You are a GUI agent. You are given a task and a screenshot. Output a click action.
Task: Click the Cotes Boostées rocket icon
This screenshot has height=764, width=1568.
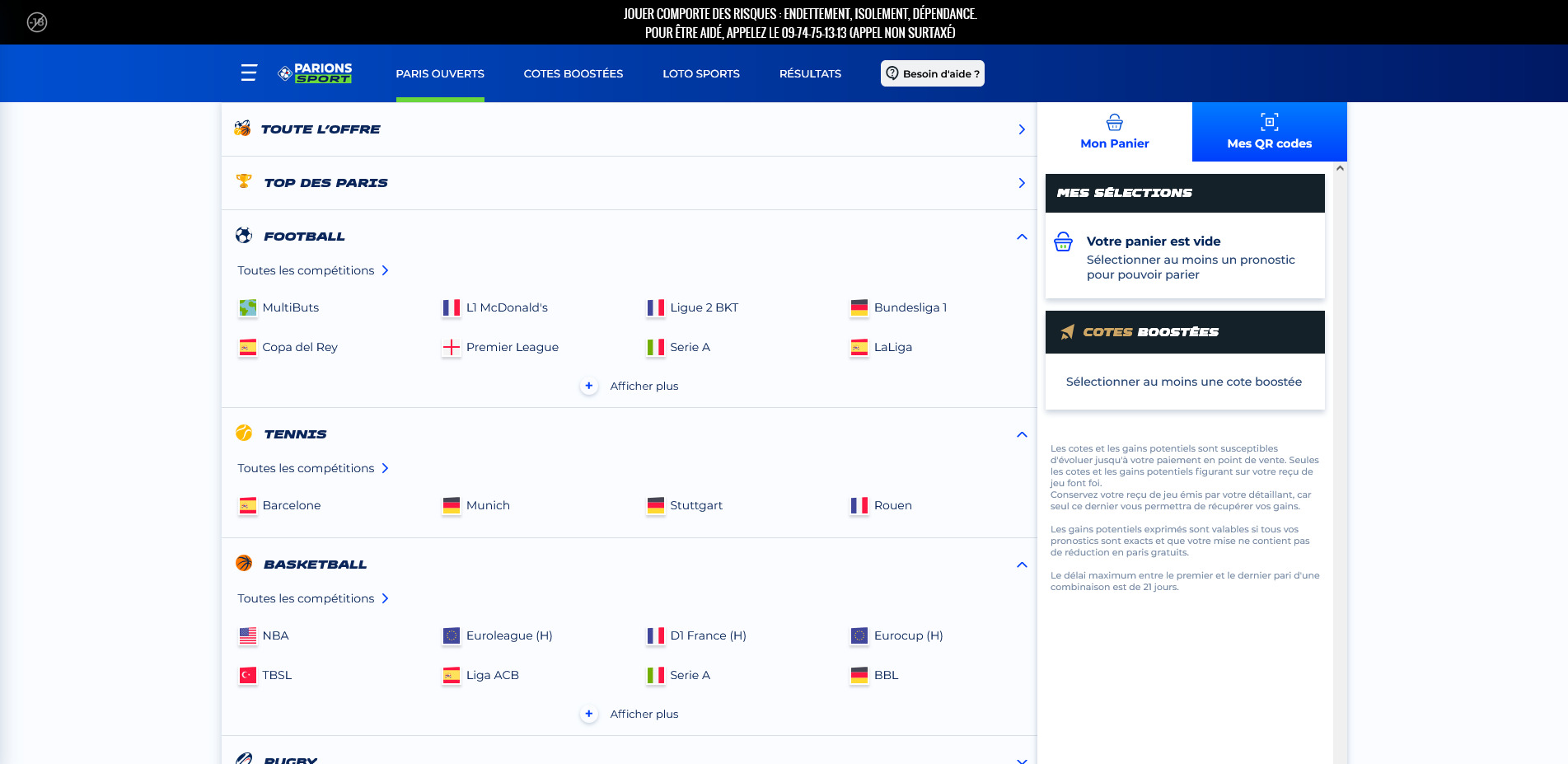coord(1068,331)
